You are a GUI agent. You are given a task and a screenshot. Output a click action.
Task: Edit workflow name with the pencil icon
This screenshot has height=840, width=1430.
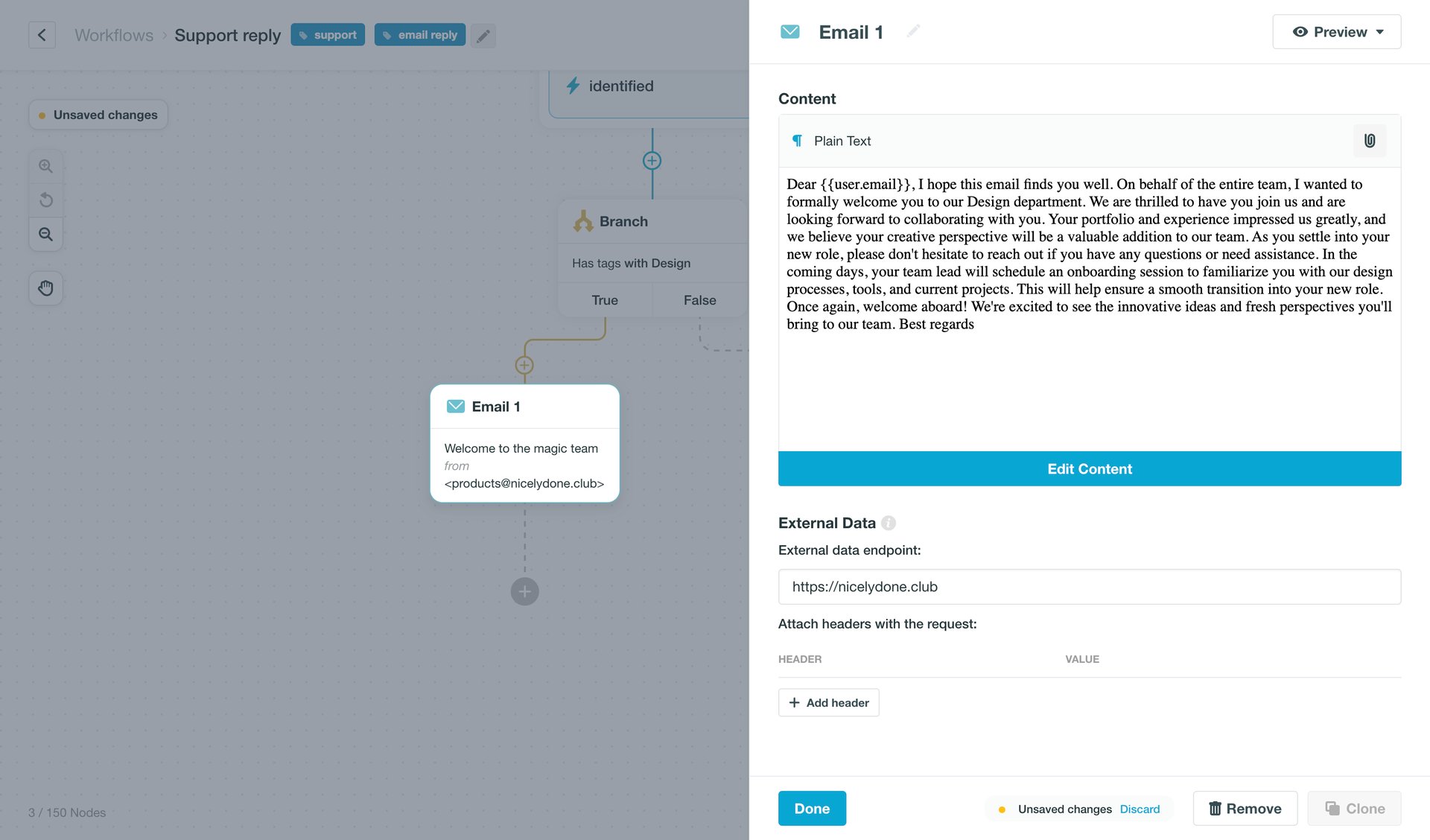(x=483, y=35)
